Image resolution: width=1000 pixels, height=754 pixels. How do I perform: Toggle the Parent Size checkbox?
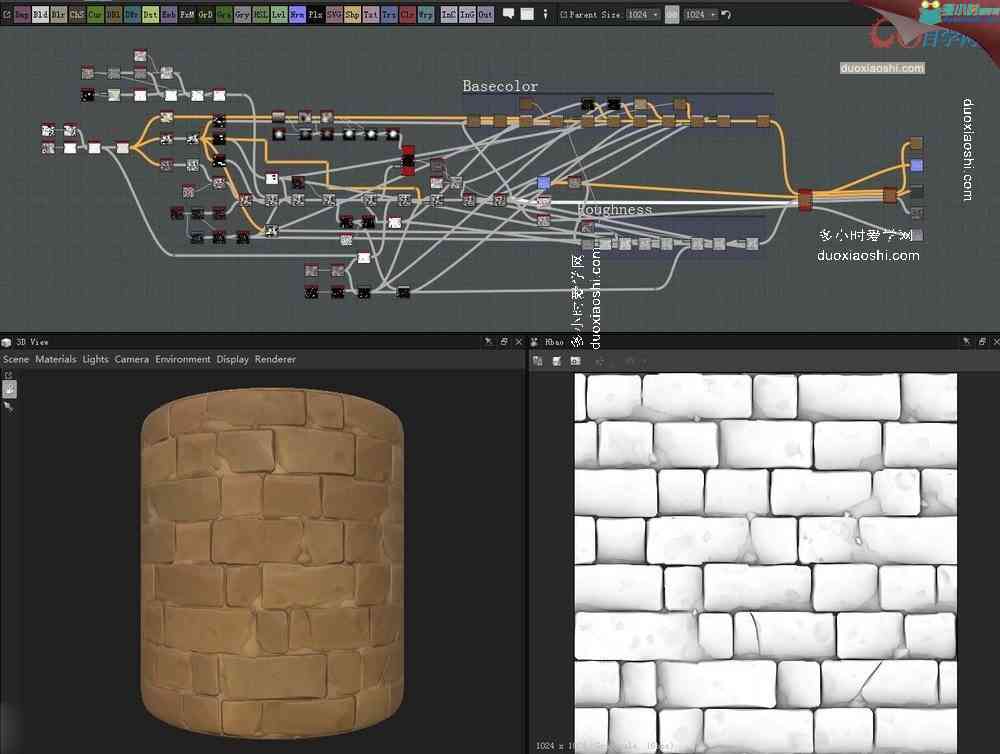pyautogui.click(x=564, y=14)
